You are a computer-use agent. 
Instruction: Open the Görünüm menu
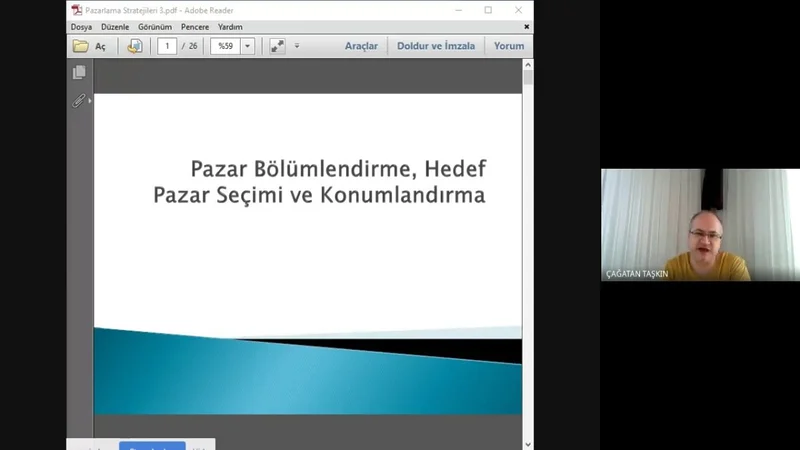(x=155, y=27)
